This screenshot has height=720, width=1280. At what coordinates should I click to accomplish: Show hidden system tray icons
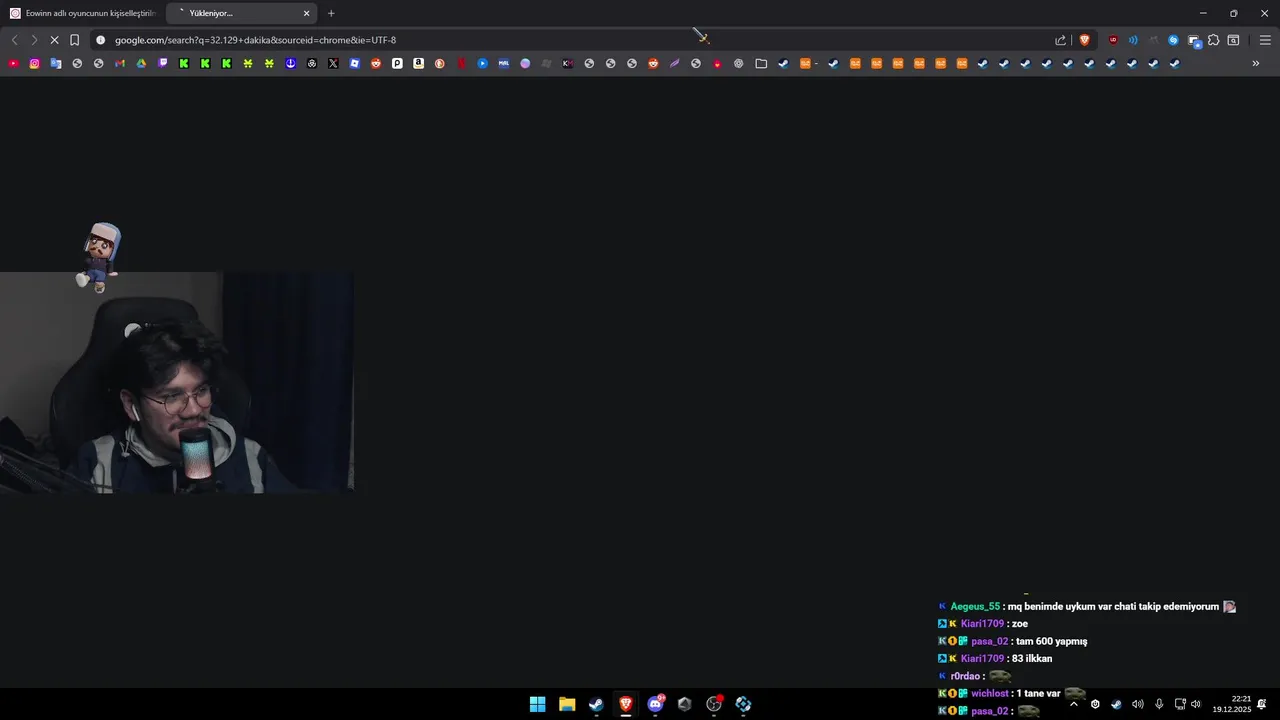[1074, 704]
